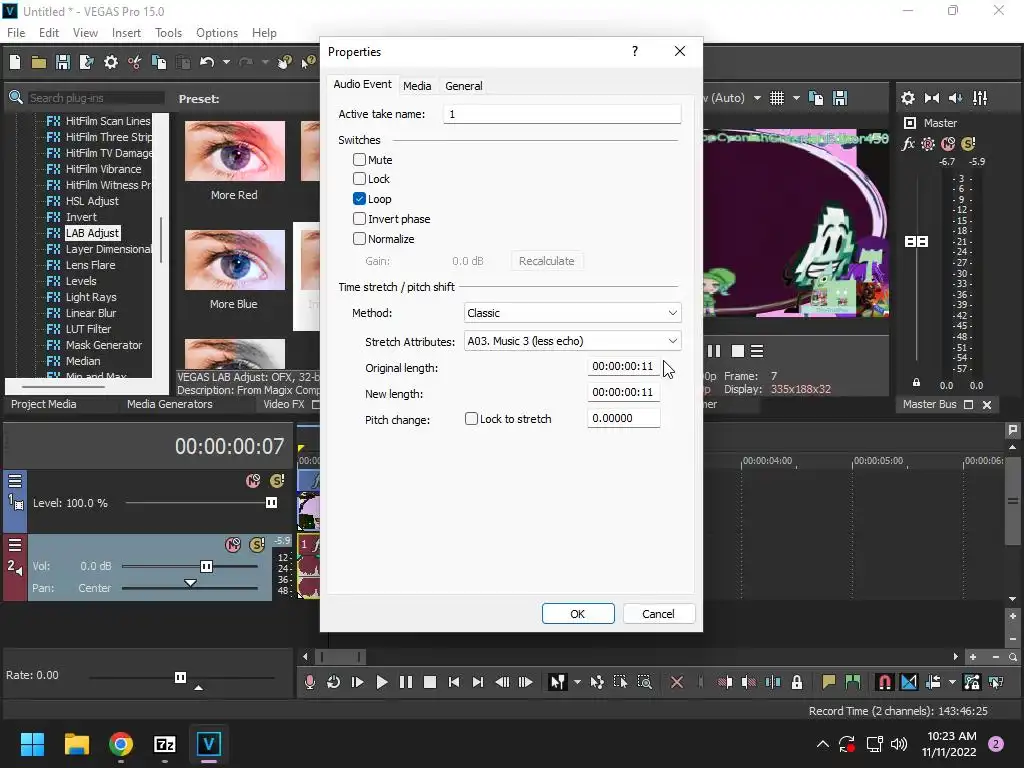
Task: Mute audio track 2
Action: pyautogui.click(x=233, y=545)
